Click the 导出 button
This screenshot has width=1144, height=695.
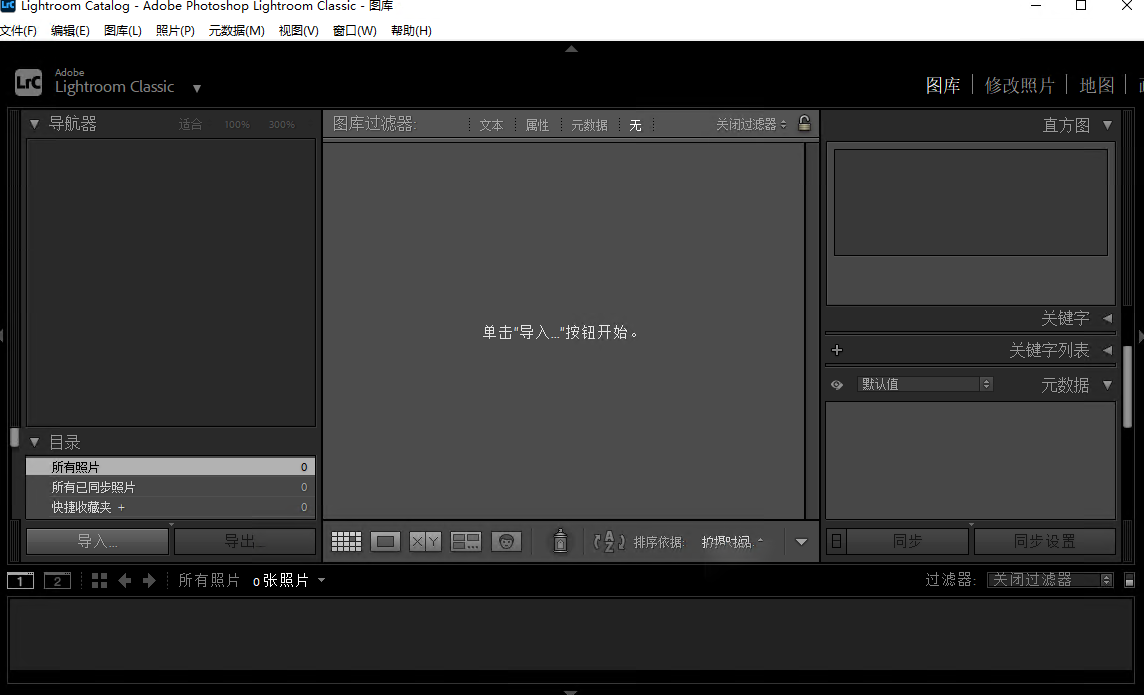pyautogui.click(x=244, y=541)
